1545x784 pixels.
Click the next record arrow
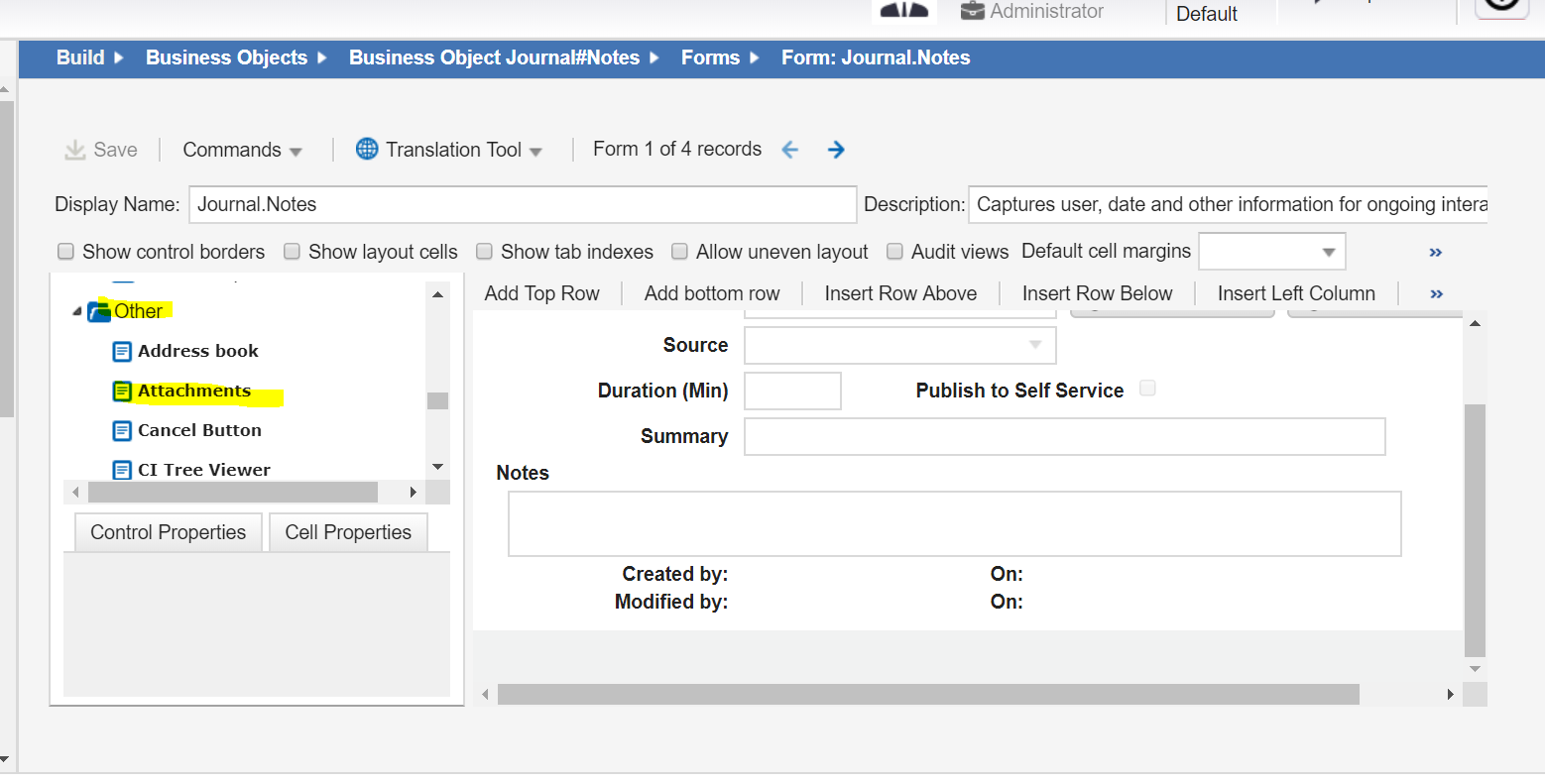pos(836,149)
